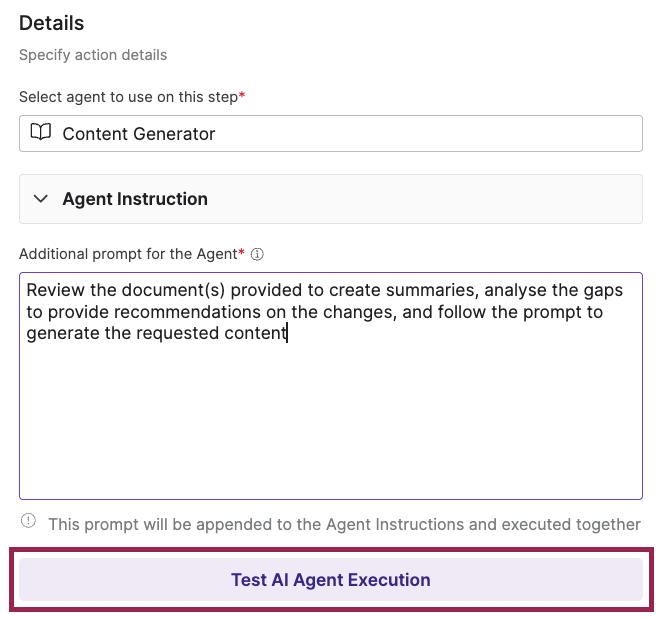Click the Details heading
This screenshot has height=618, width=672.
coord(51,23)
